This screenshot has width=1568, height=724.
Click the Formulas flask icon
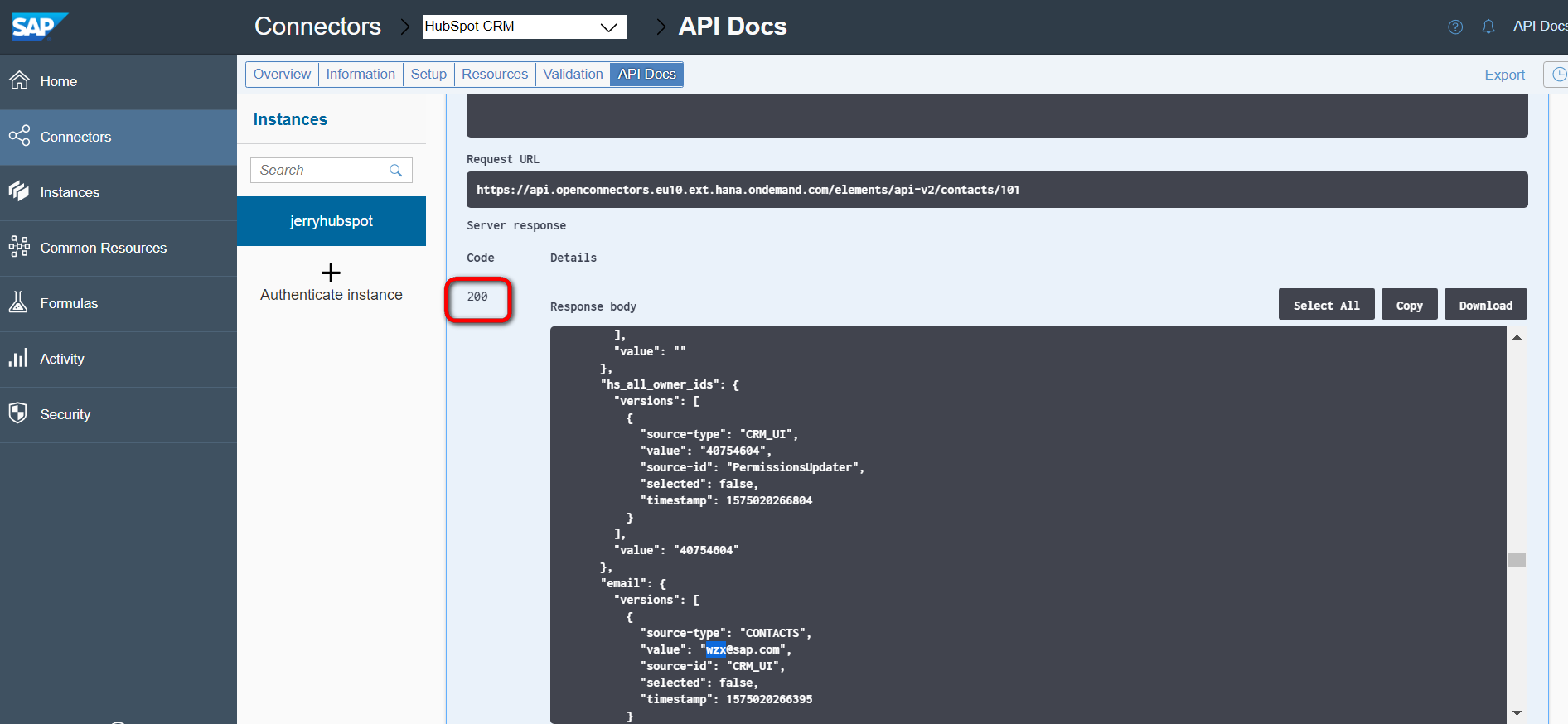18,302
